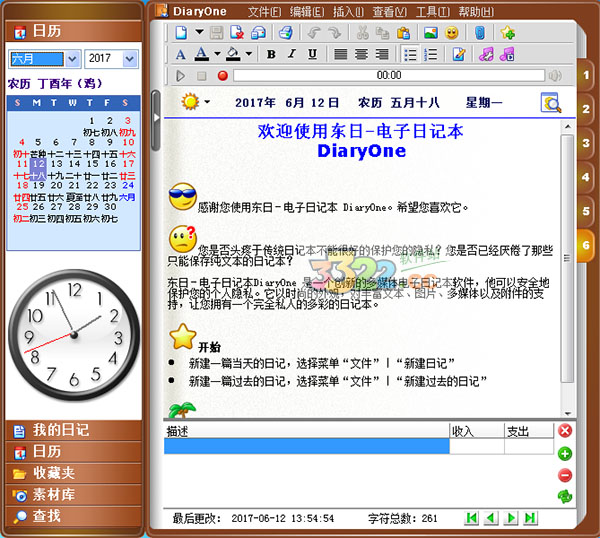Open the 素材库 panel
The image size is (600, 538).
pyautogui.click(x=53, y=494)
